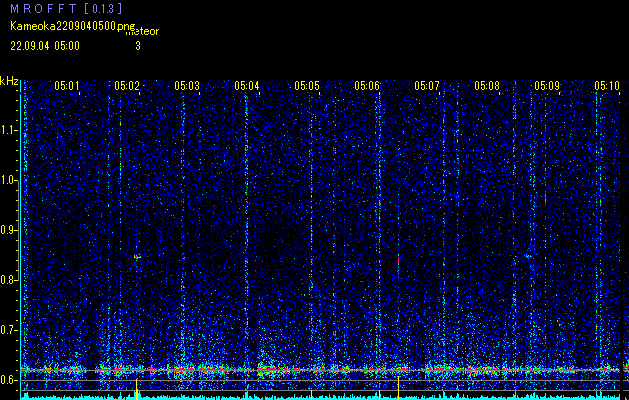Image resolution: width=629 pixels, height=400 pixels.
Task: Click the 05:02 time marker
Action: (x=127, y=85)
